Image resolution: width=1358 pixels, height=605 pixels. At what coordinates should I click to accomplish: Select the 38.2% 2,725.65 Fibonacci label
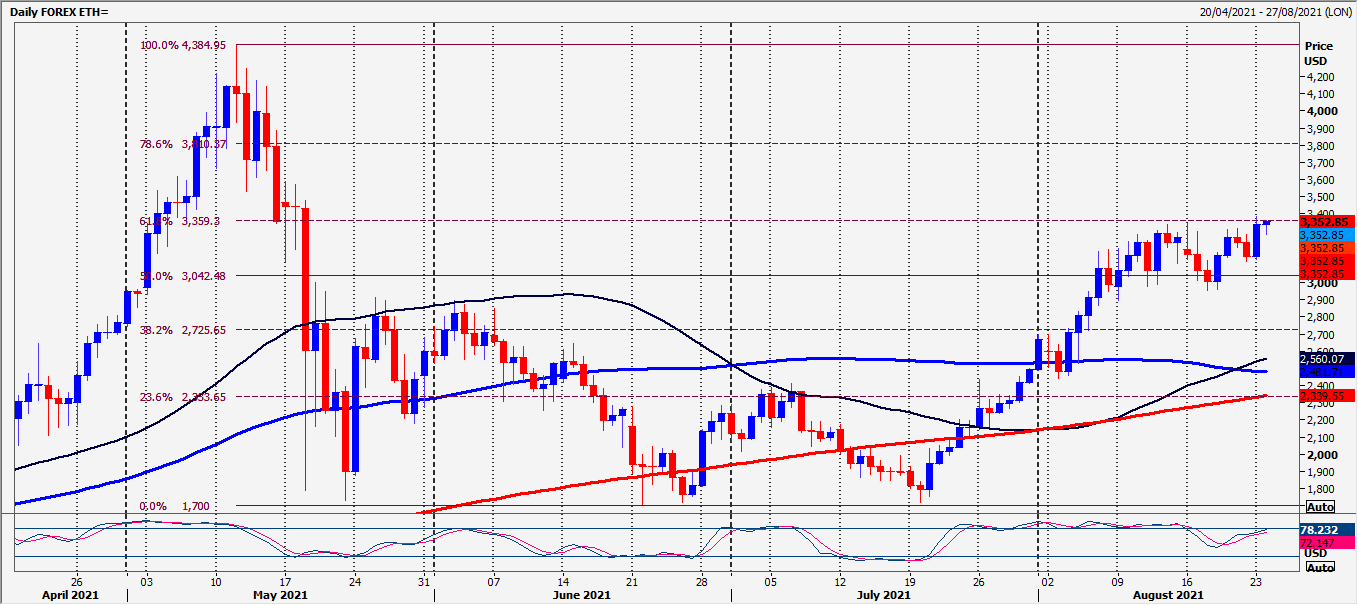pyautogui.click(x=182, y=330)
